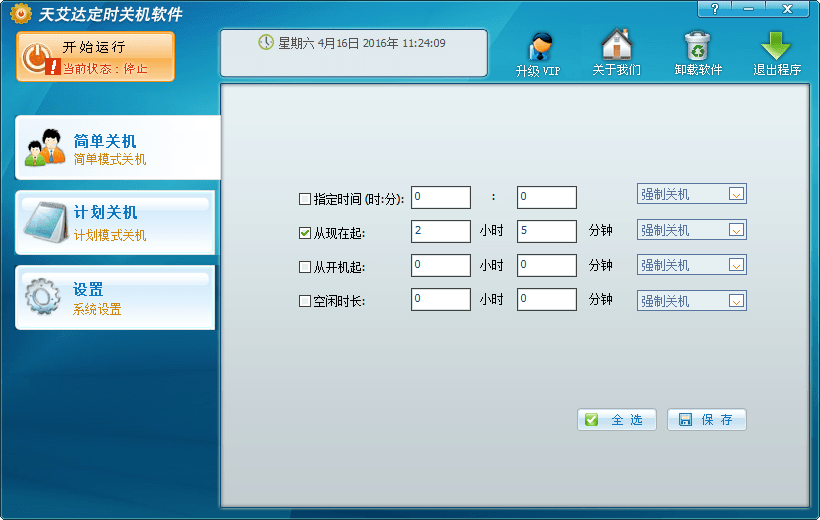Click the 卸载软件 recycle bin icon
820x520 pixels.
697,46
